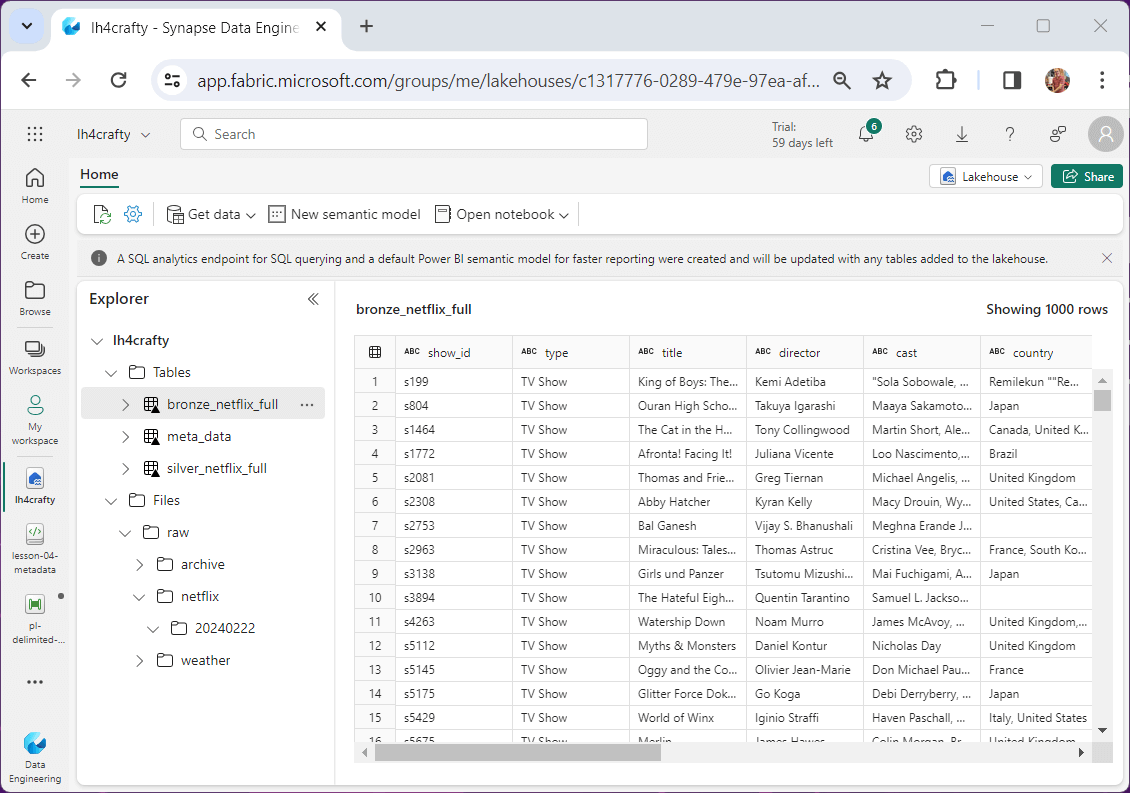Open the Lakehouse mode dropdown
Image resolution: width=1130 pixels, height=793 pixels.
(986, 176)
